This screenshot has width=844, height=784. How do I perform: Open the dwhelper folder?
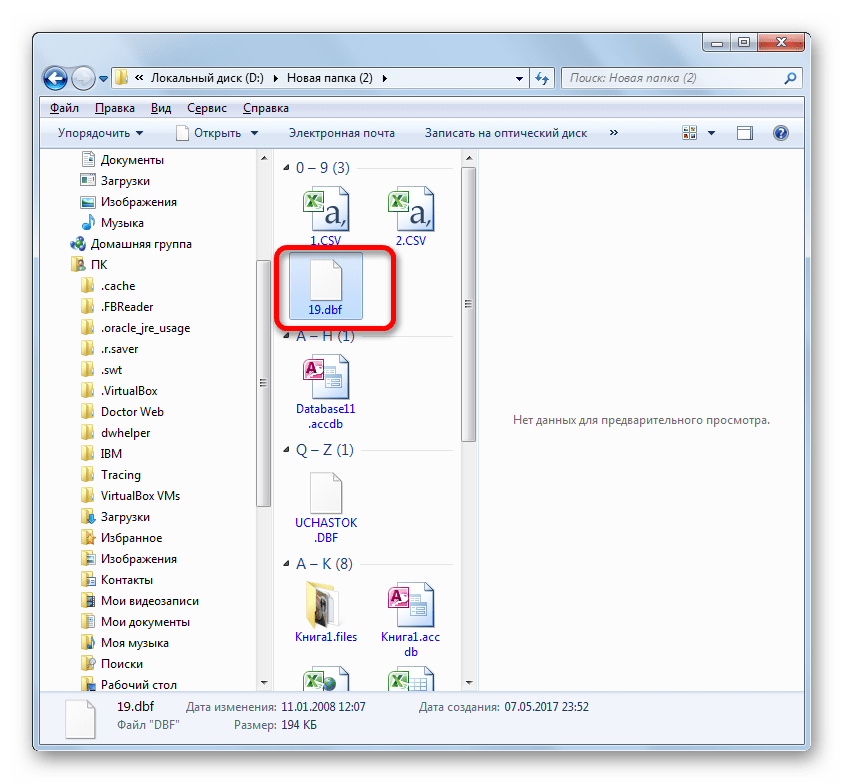pos(116,433)
